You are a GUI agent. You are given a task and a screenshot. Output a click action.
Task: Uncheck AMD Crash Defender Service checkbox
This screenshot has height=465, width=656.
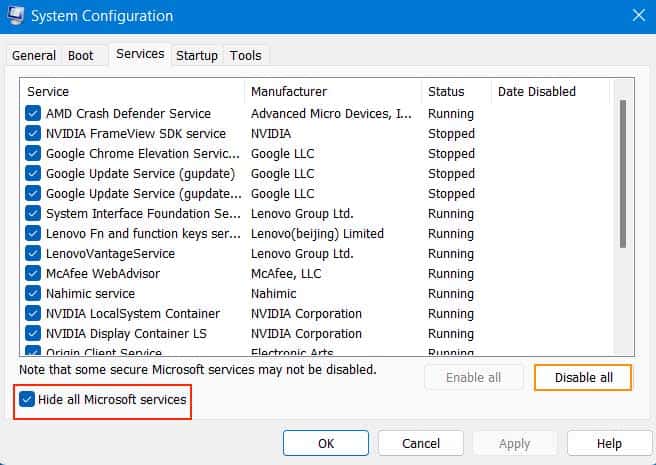coord(33,114)
